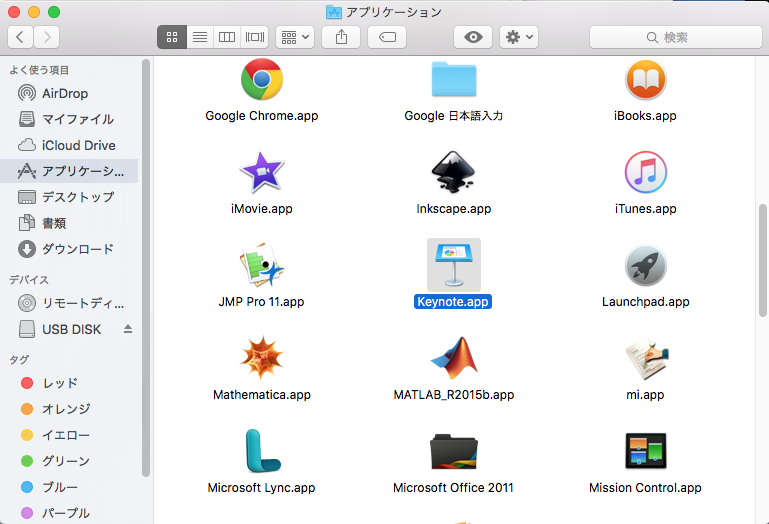Click the Edit Tags toolbar button
Viewport: 769px width, 524px height.
click(x=387, y=37)
